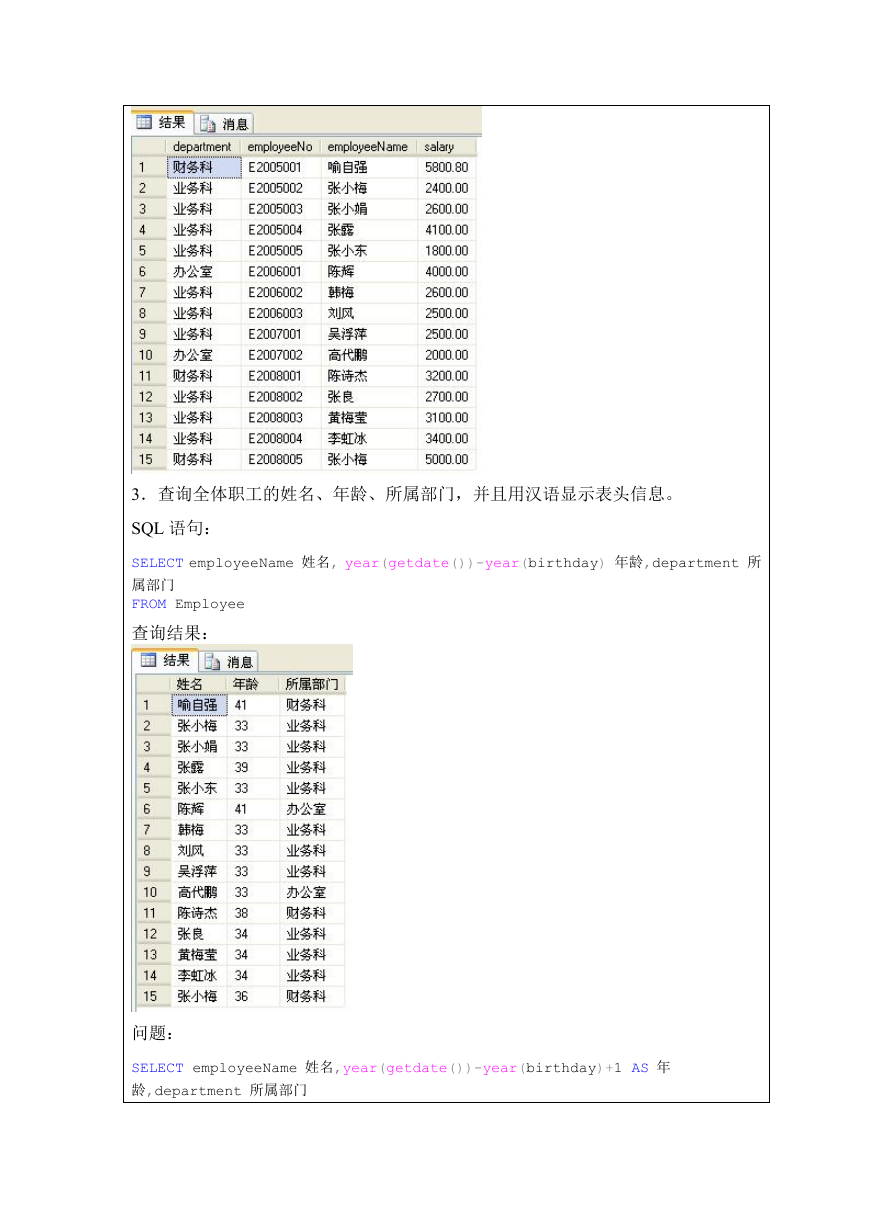The height and width of the screenshot is (1228, 869).
Task: Select age 41 in the 陈辉 row
Action: pos(254,809)
